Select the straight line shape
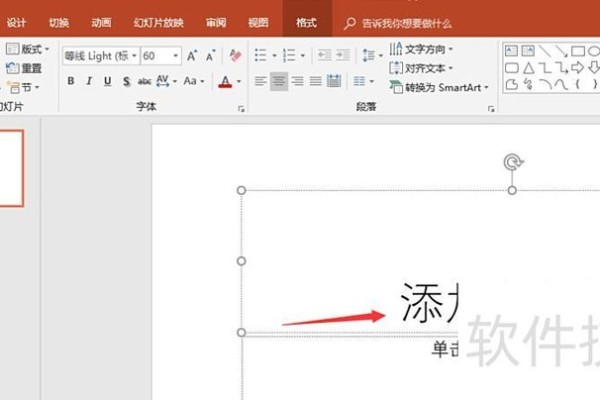 coord(545,51)
